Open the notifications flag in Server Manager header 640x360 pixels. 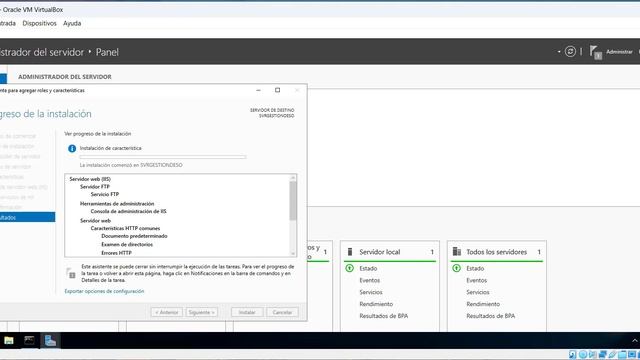point(596,52)
